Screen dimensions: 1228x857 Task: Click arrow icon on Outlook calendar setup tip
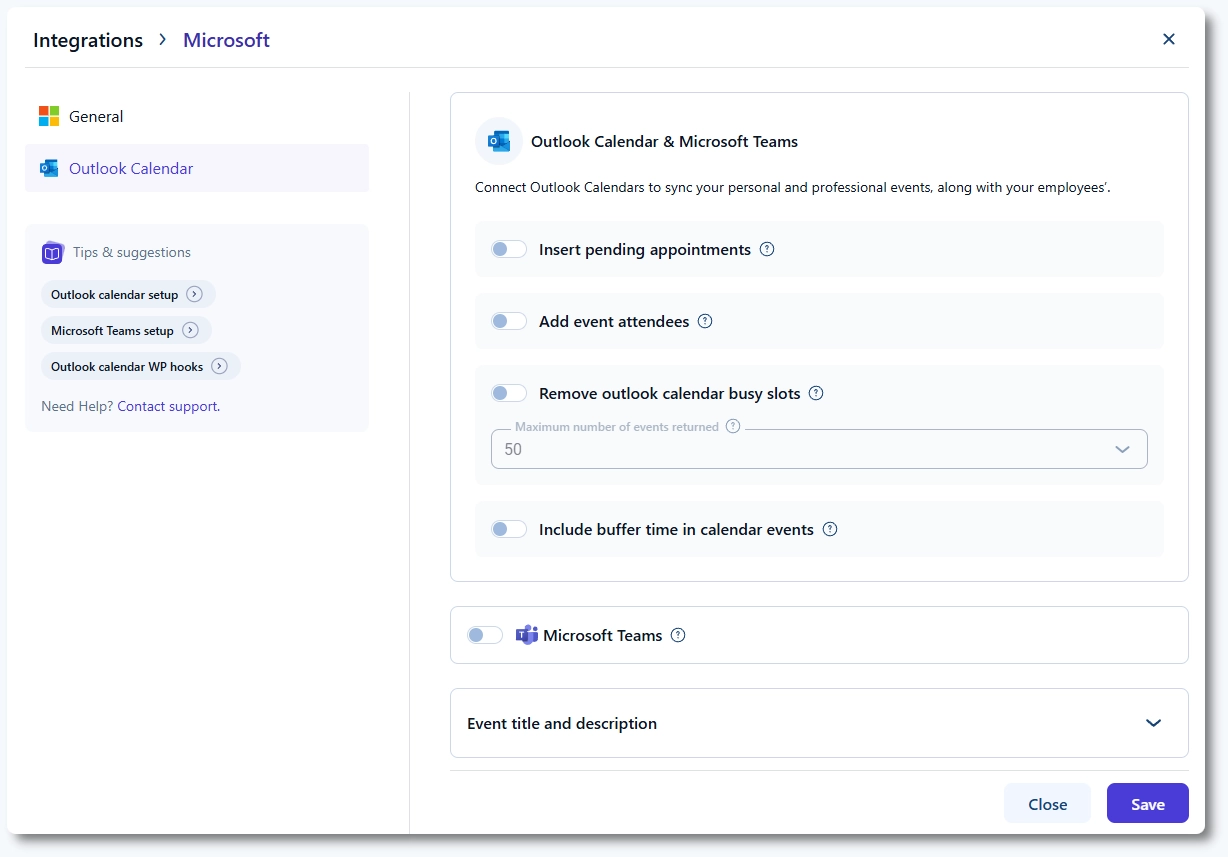tap(195, 295)
